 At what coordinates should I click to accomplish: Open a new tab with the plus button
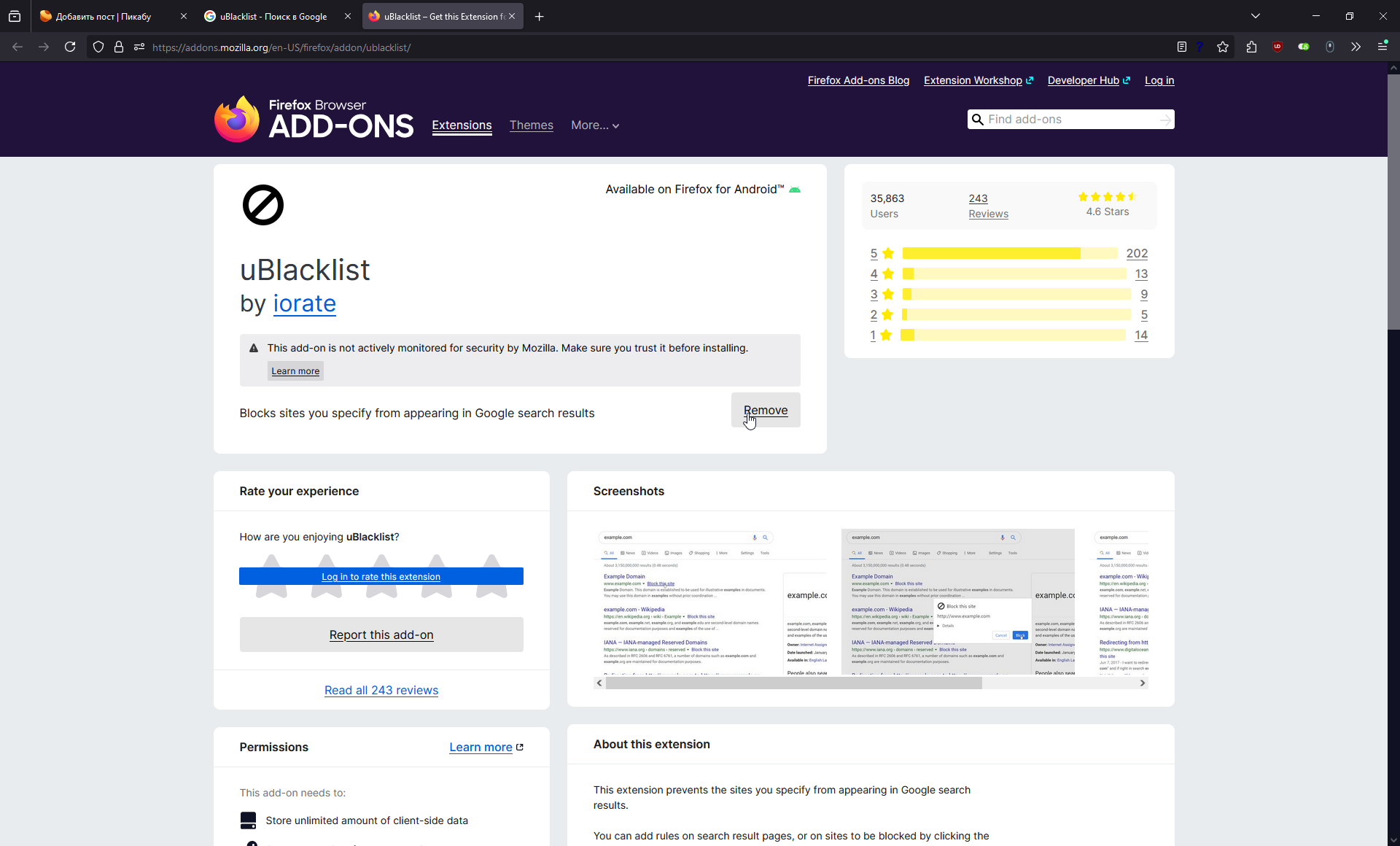[539, 16]
